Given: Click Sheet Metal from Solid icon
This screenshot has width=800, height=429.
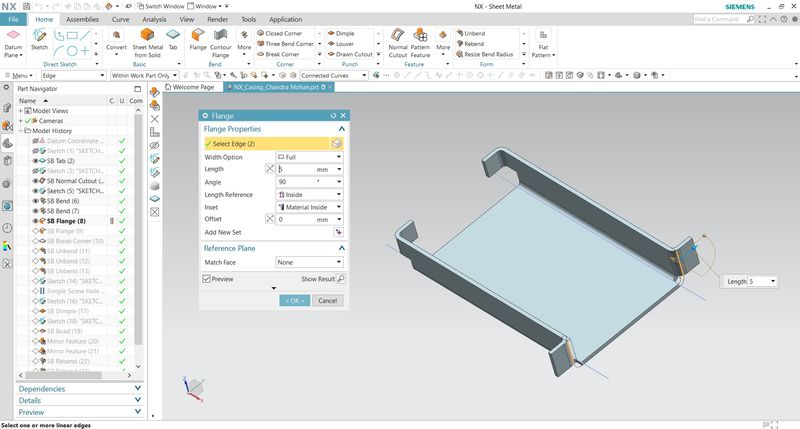Looking at the screenshot, I should [x=147, y=35].
